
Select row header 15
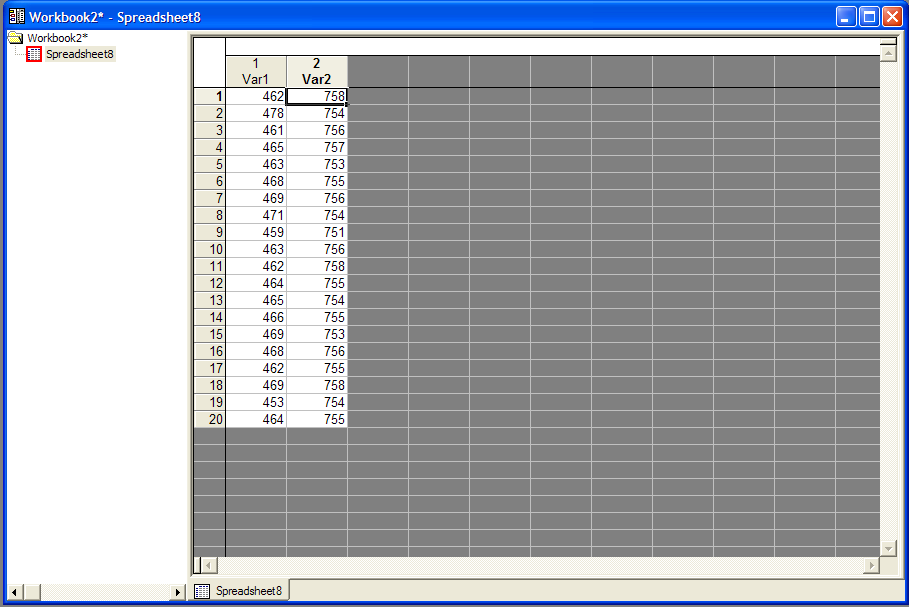pyautogui.click(x=209, y=335)
